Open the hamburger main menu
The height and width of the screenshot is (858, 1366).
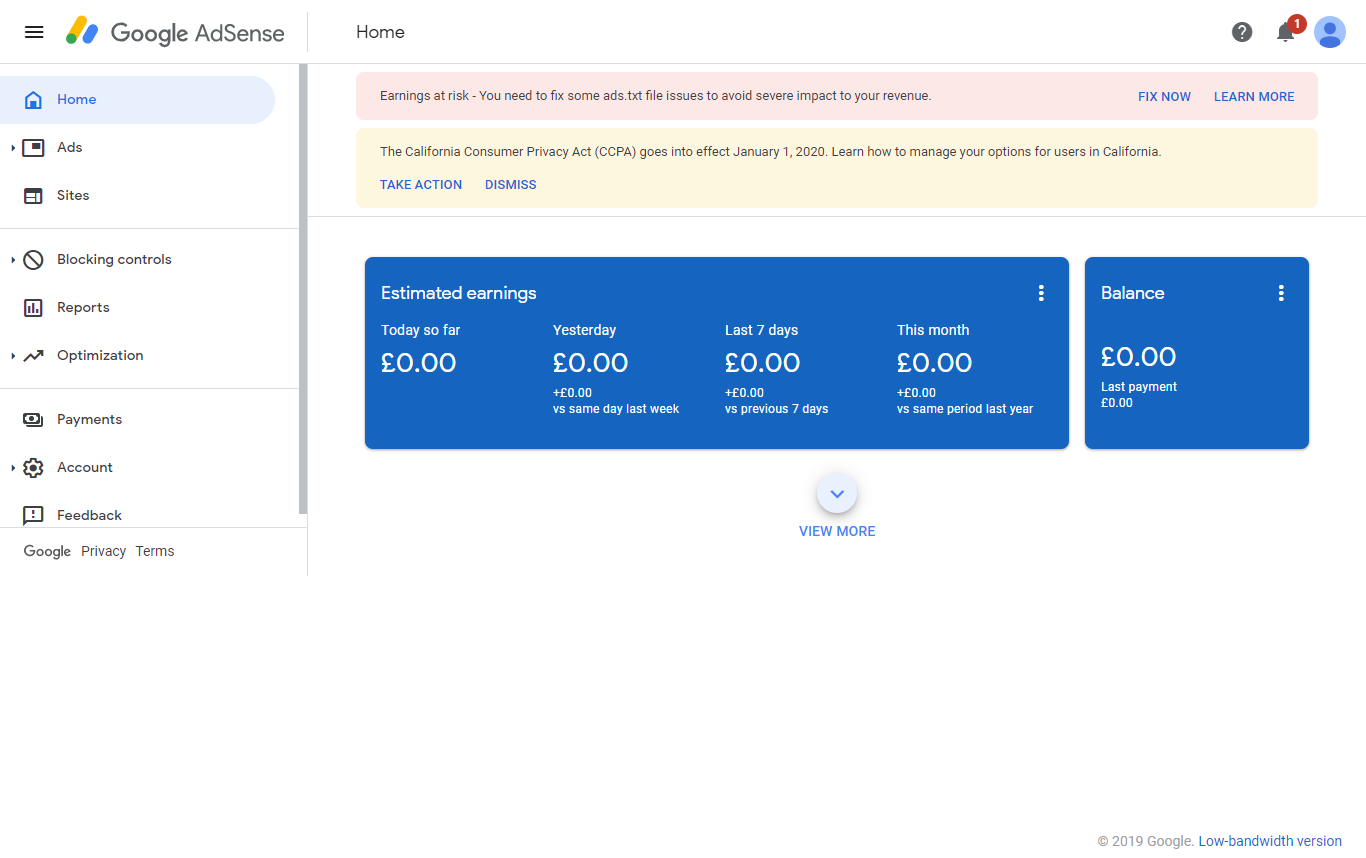[34, 32]
